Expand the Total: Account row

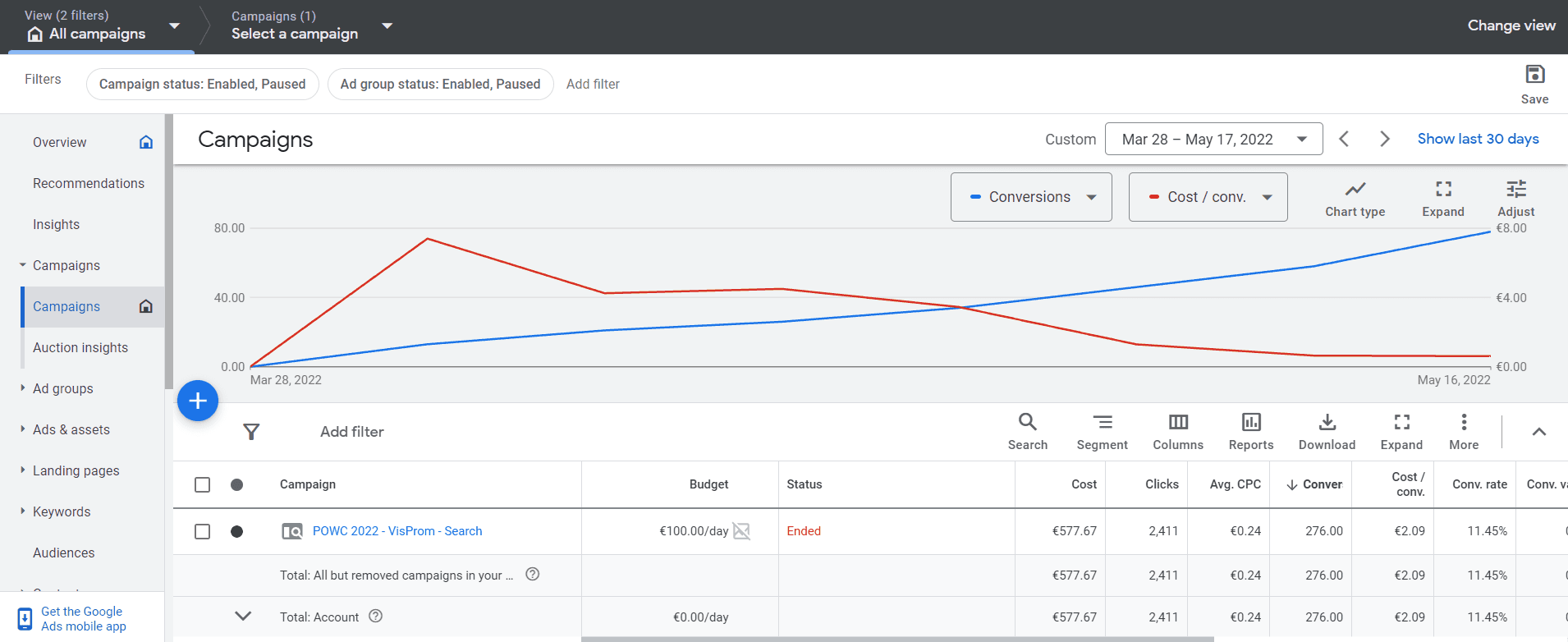pyautogui.click(x=243, y=616)
